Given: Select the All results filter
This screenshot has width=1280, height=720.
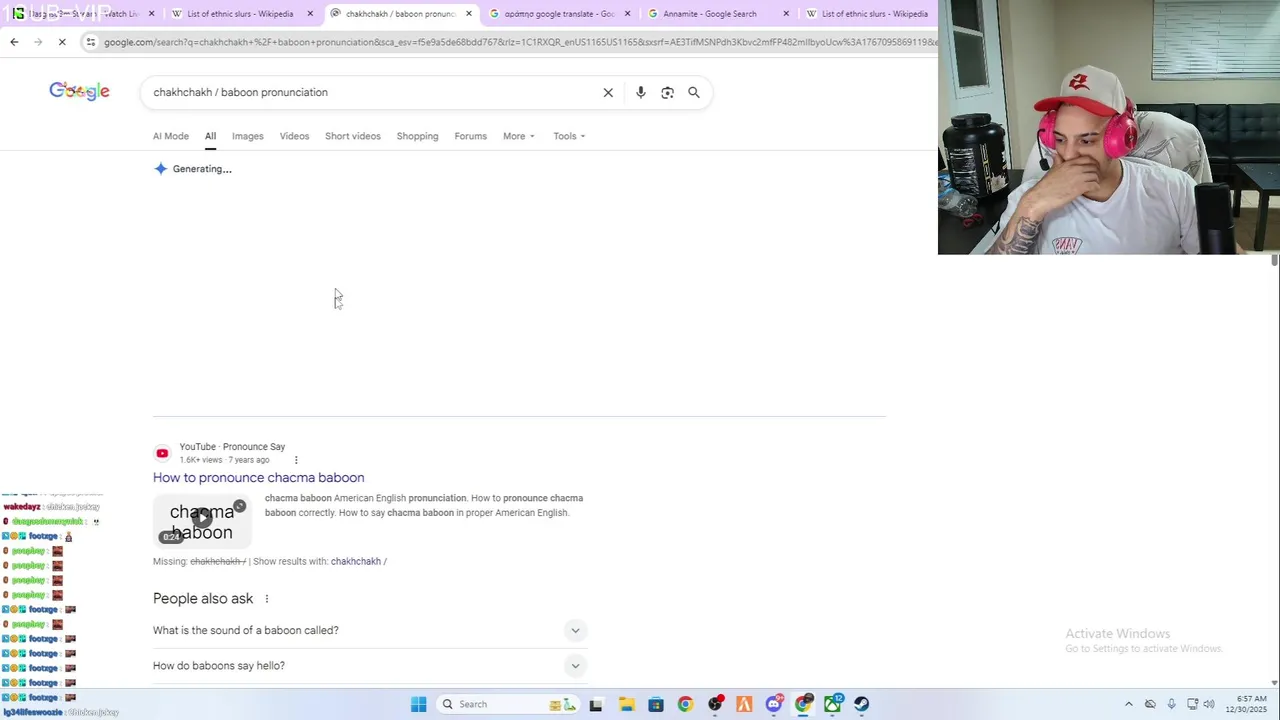Looking at the screenshot, I should [x=210, y=136].
